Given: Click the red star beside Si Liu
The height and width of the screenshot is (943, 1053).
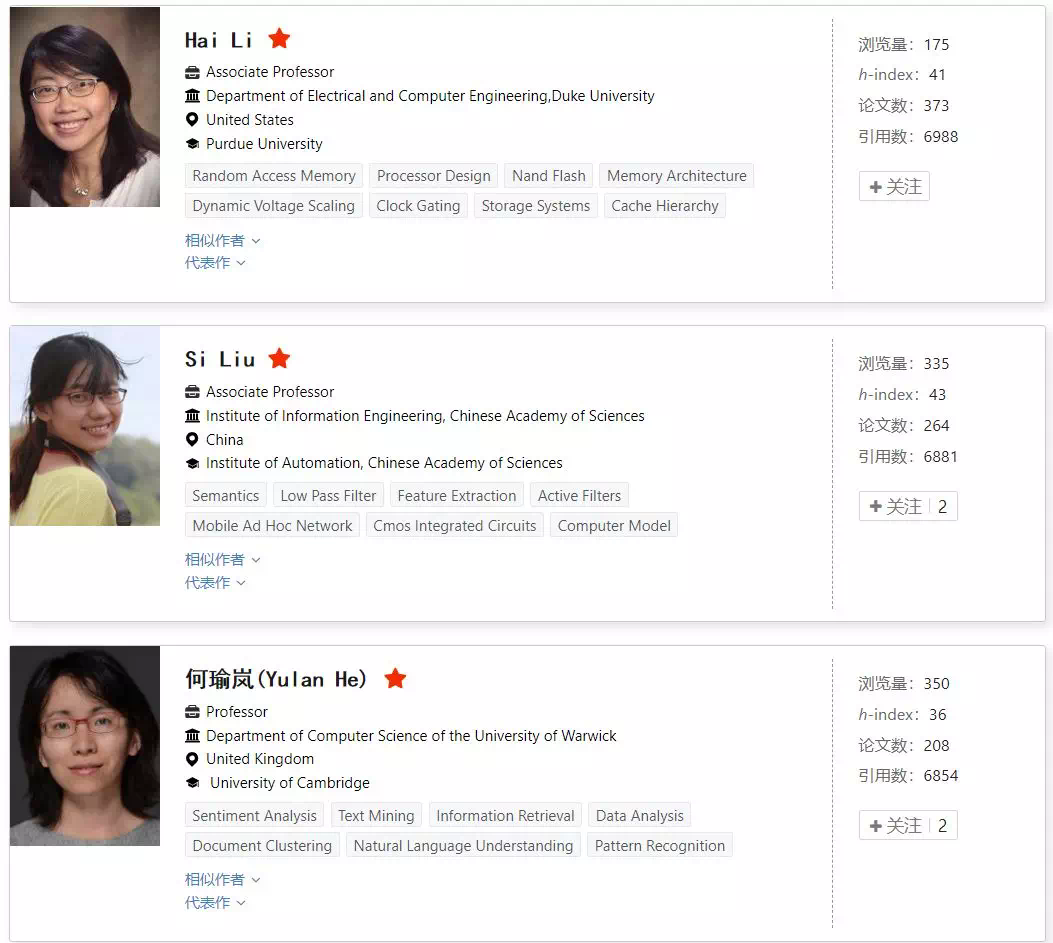Looking at the screenshot, I should pos(279,358).
